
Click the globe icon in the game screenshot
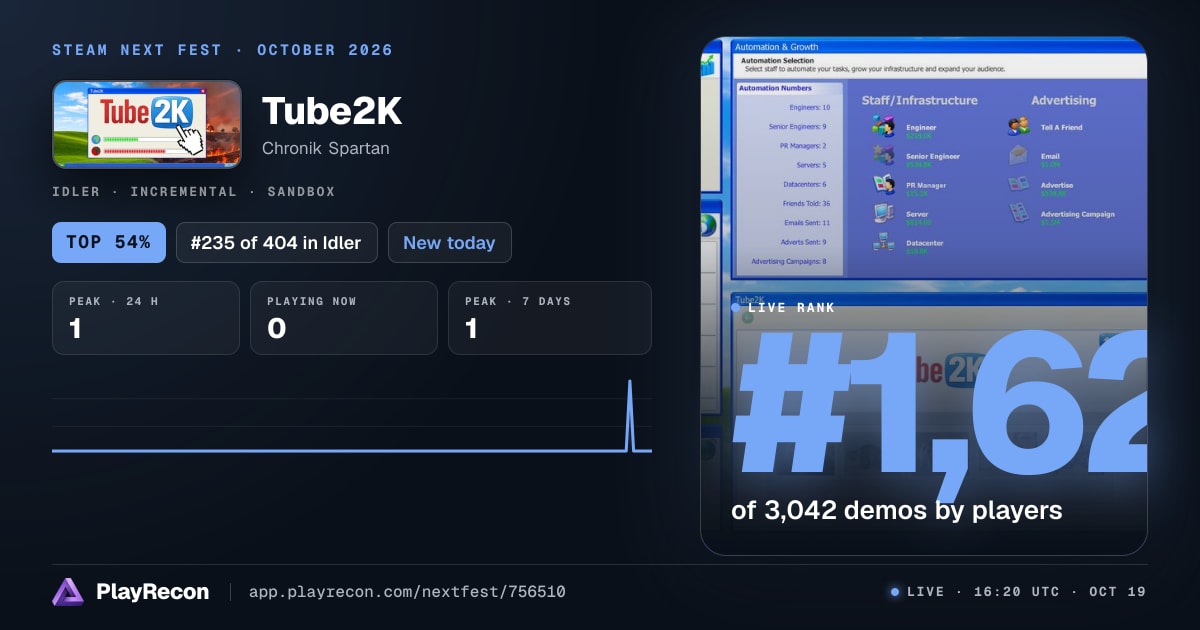(x=710, y=224)
